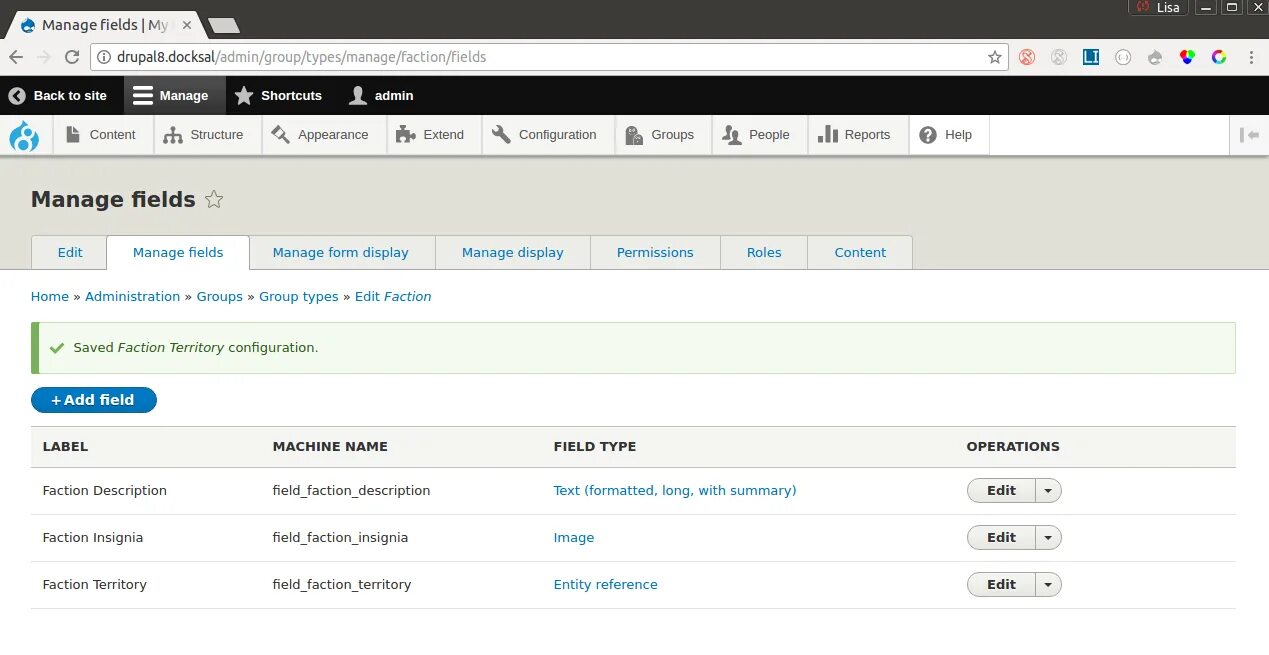
Task: Go back using the browser back arrow
Action: [x=16, y=57]
